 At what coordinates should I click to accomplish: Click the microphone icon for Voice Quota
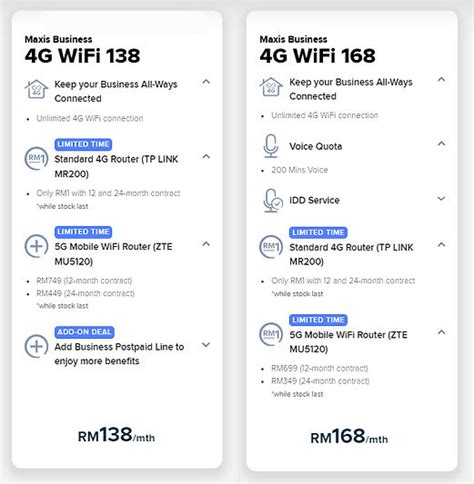[271, 146]
